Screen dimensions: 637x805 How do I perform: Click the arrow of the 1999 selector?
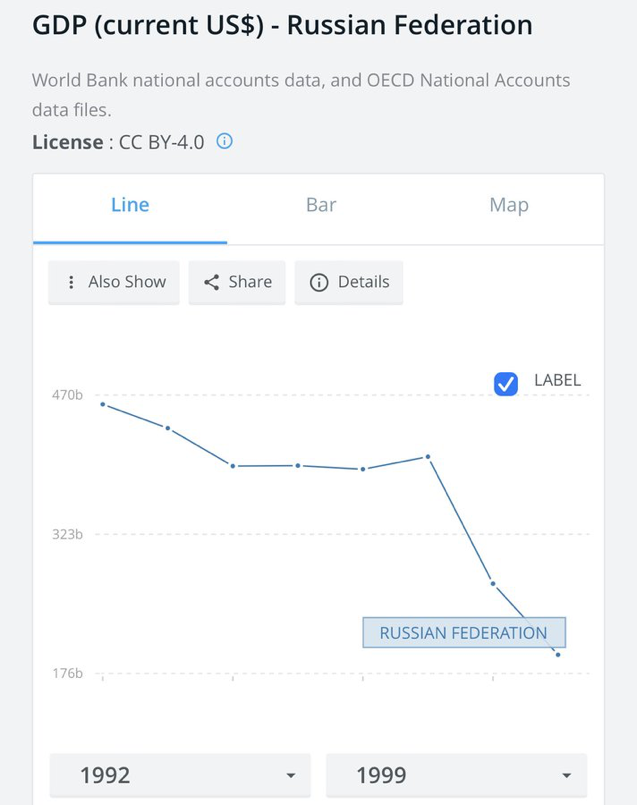(567, 775)
